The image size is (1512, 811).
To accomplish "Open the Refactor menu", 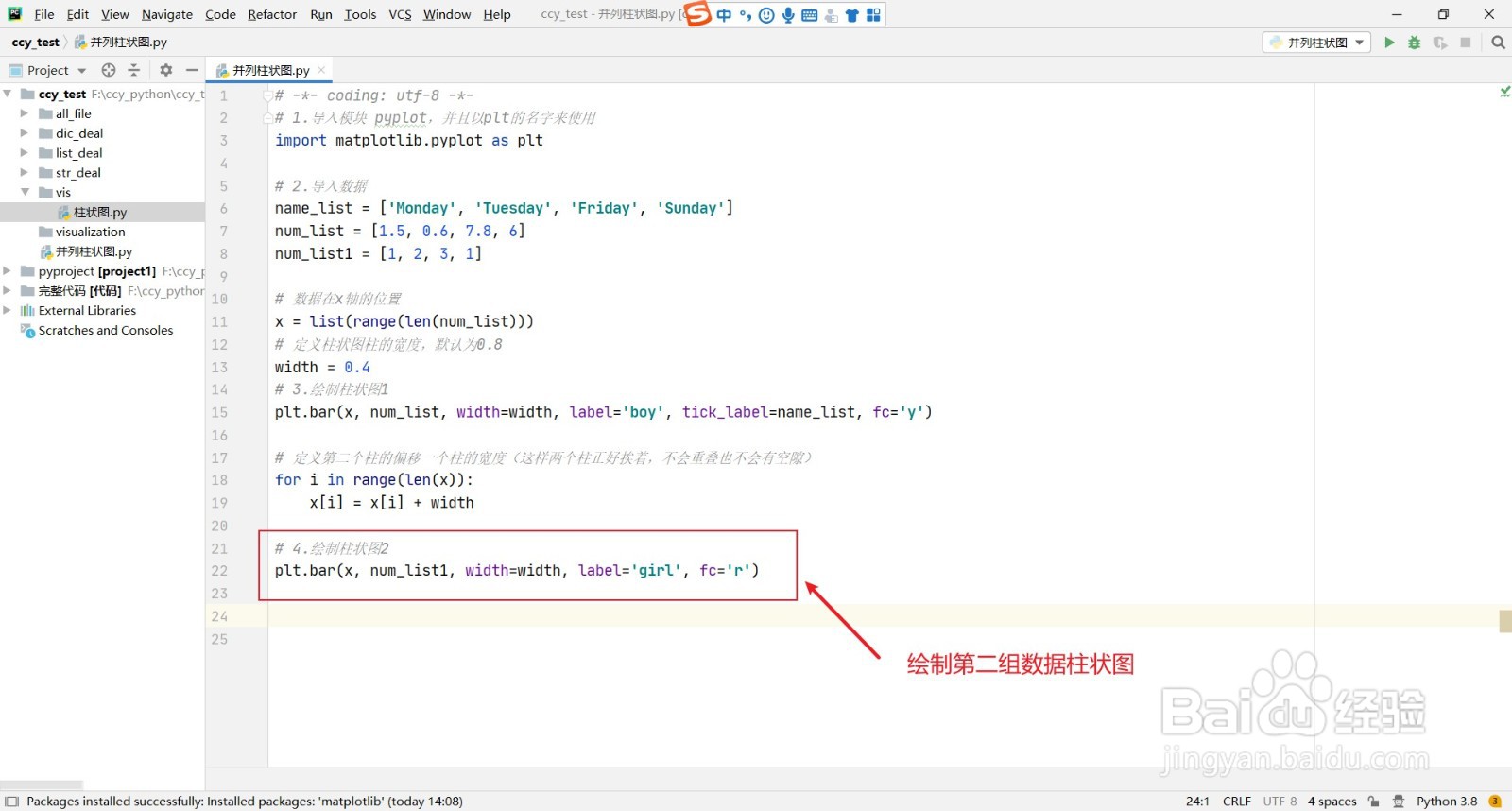I will 272,14.
